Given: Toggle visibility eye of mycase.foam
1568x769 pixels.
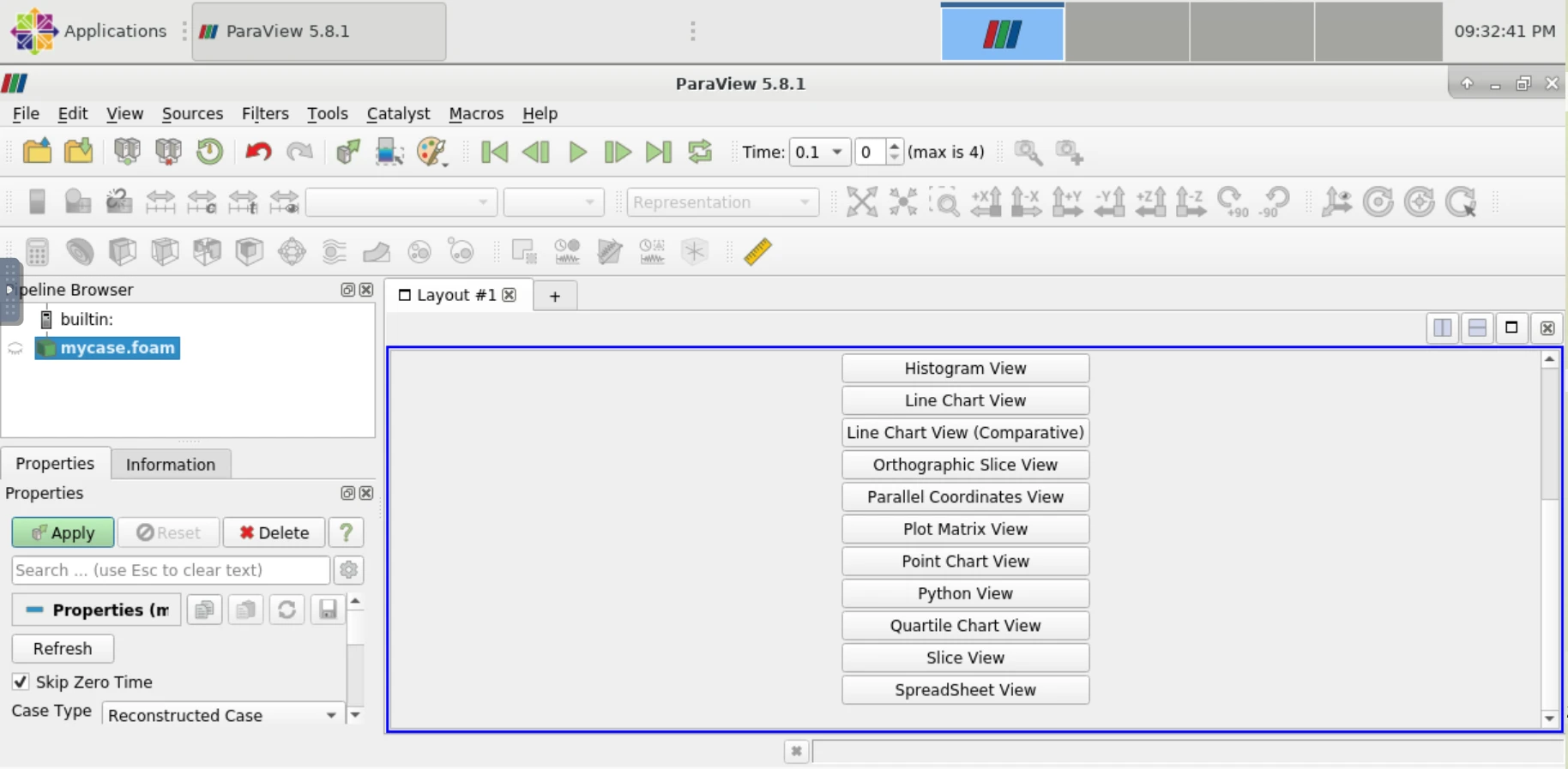Looking at the screenshot, I should [15, 348].
